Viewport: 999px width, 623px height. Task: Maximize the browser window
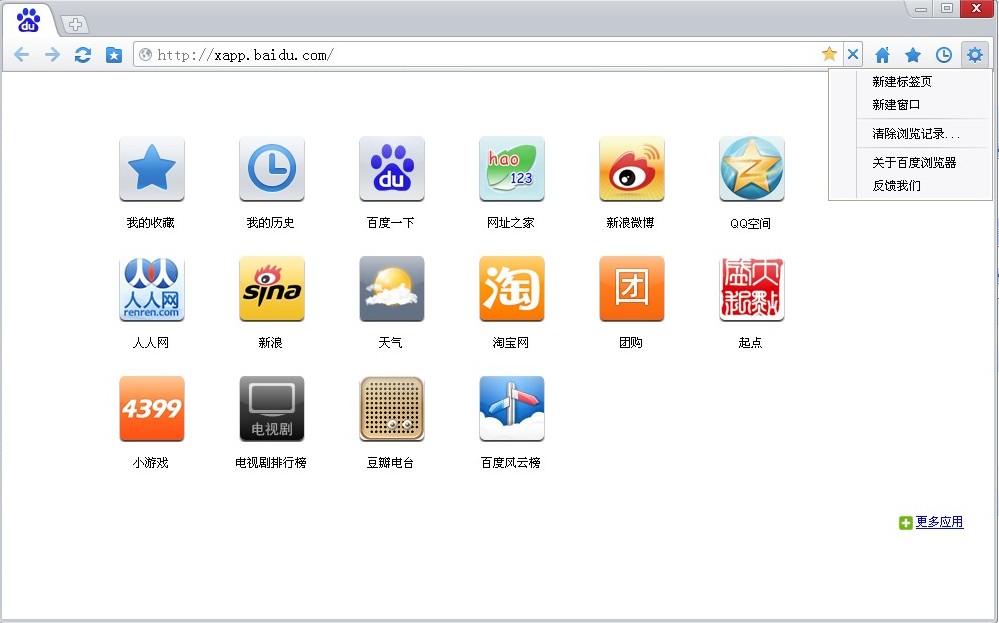[947, 8]
